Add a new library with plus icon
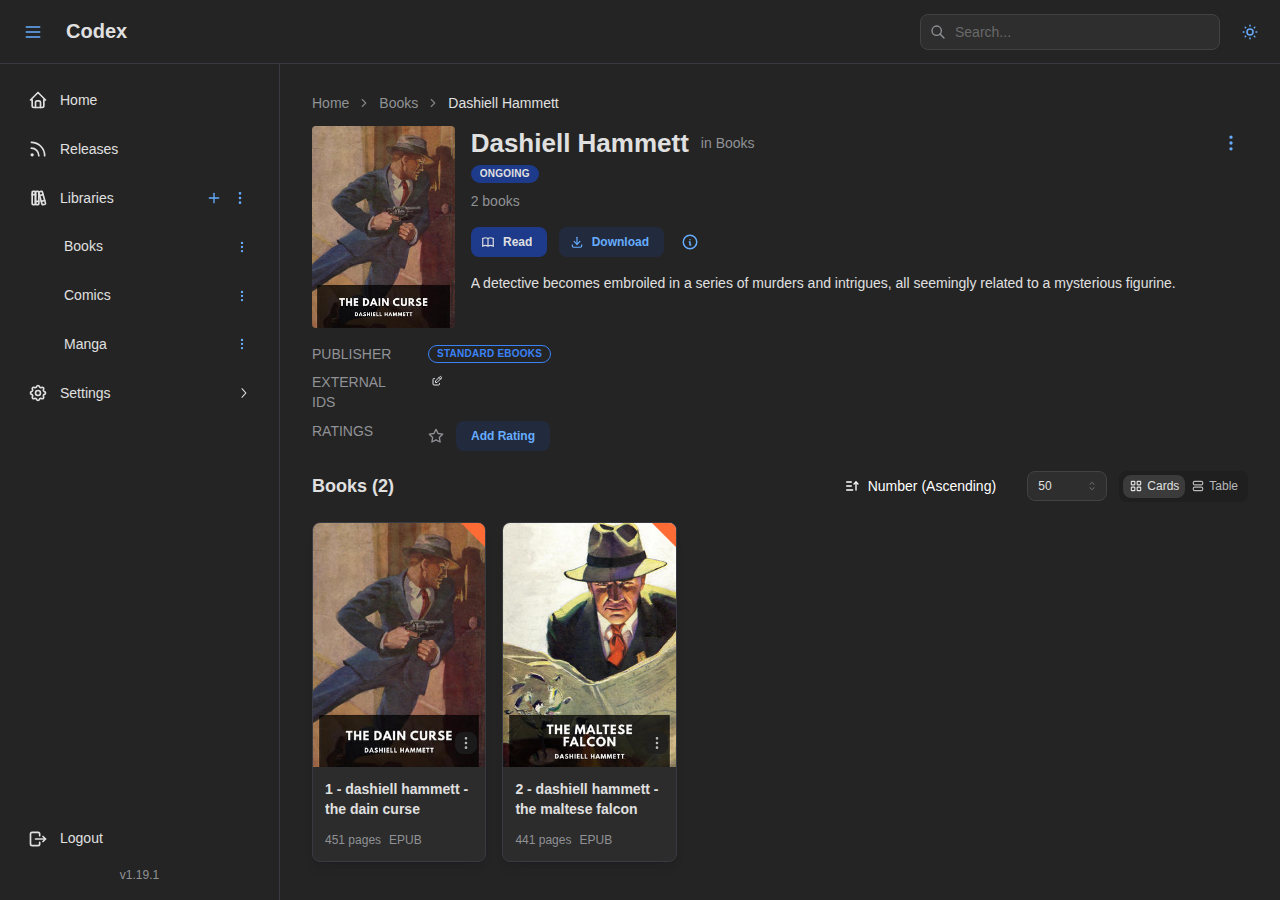The image size is (1280, 900). coord(213,198)
